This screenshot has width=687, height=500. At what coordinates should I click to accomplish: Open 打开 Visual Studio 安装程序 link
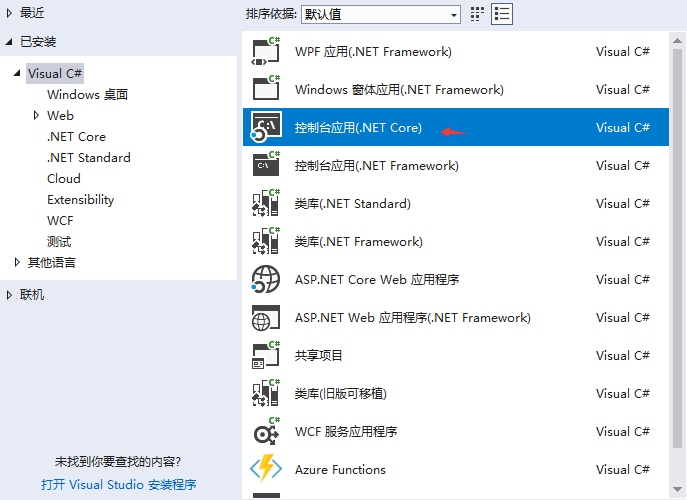point(119,485)
